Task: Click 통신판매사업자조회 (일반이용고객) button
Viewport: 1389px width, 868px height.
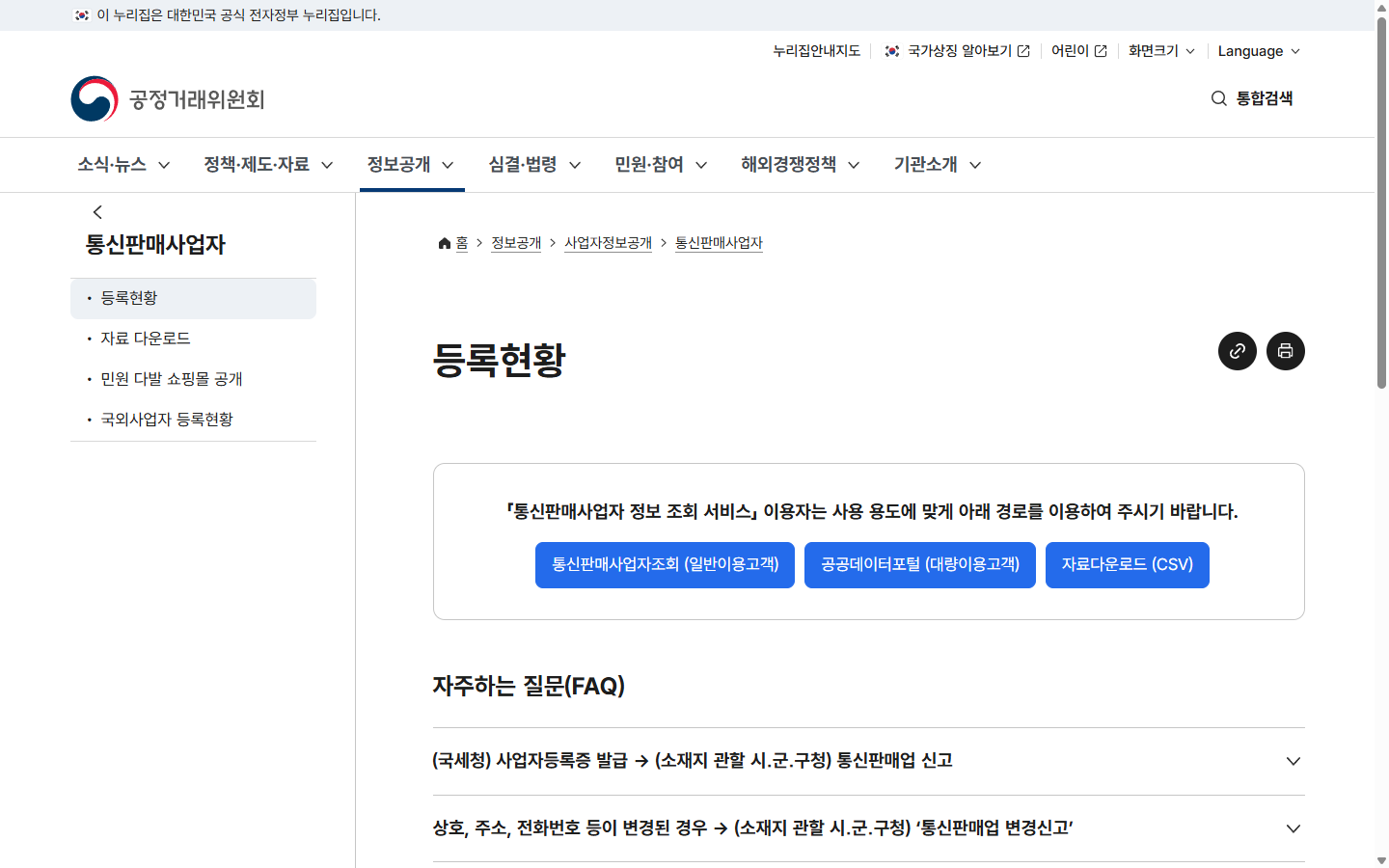Action: [x=665, y=565]
